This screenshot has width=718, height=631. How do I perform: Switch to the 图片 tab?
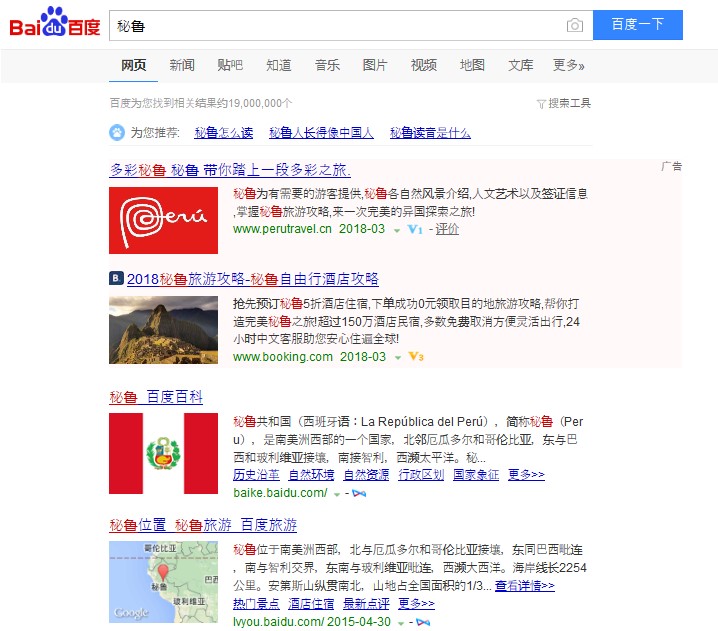(x=375, y=65)
